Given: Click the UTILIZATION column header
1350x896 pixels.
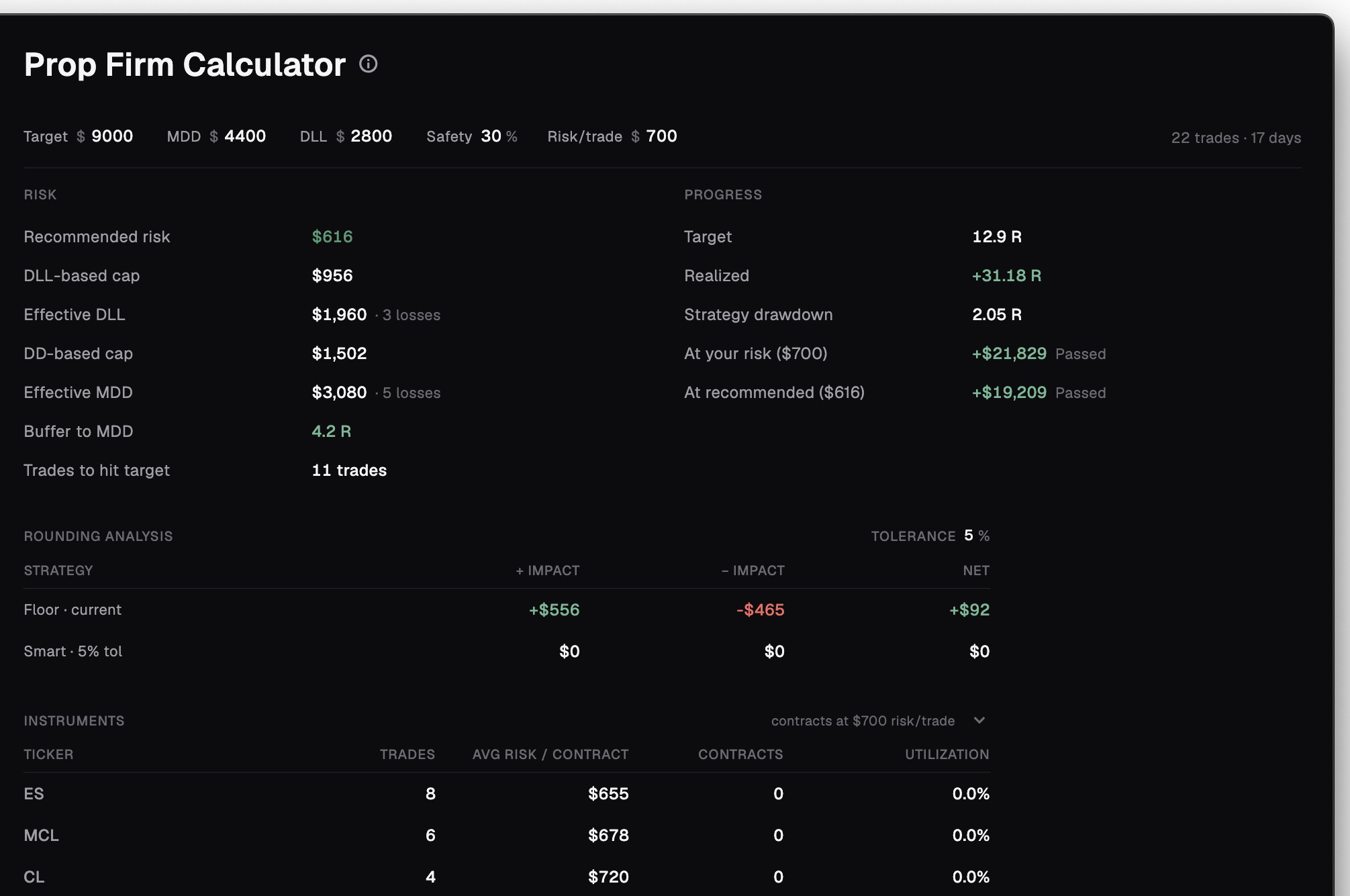Looking at the screenshot, I should tap(947, 754).
